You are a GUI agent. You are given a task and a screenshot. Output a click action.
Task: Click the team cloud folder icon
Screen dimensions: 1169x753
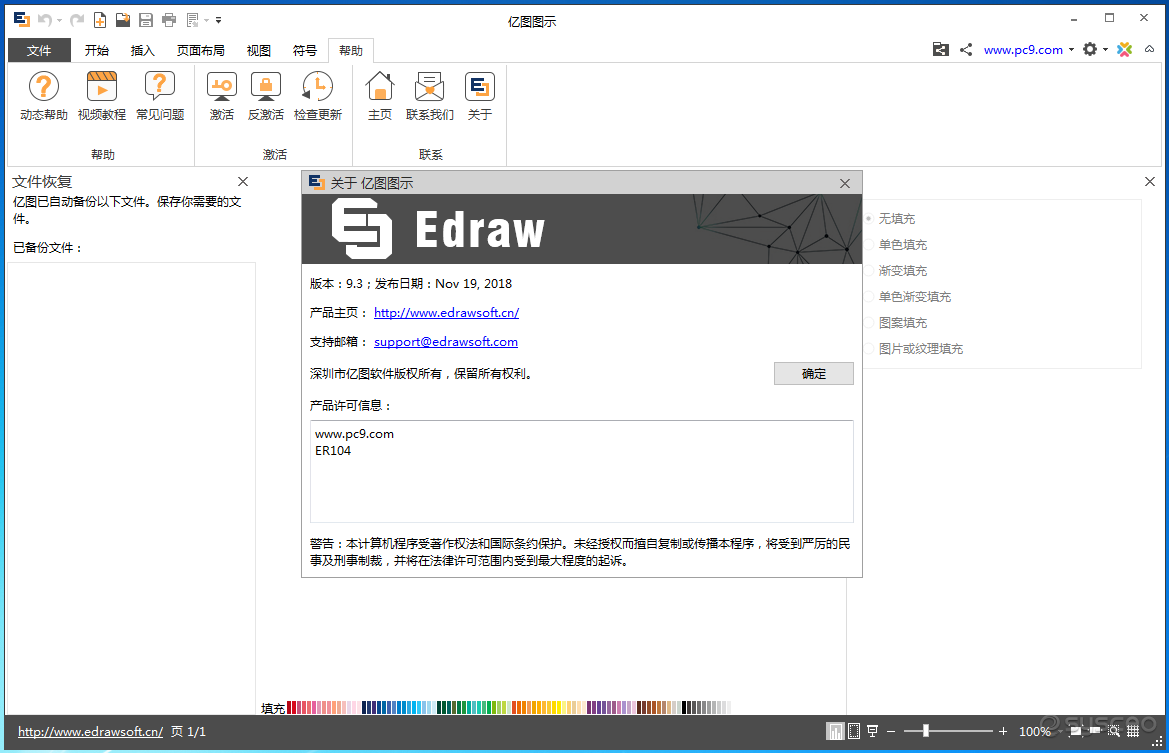pyautogui.click(x=941, y=49)
